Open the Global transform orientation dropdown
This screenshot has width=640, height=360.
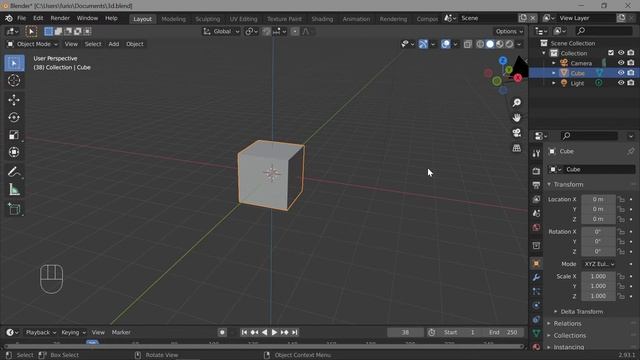pos(222,31)
